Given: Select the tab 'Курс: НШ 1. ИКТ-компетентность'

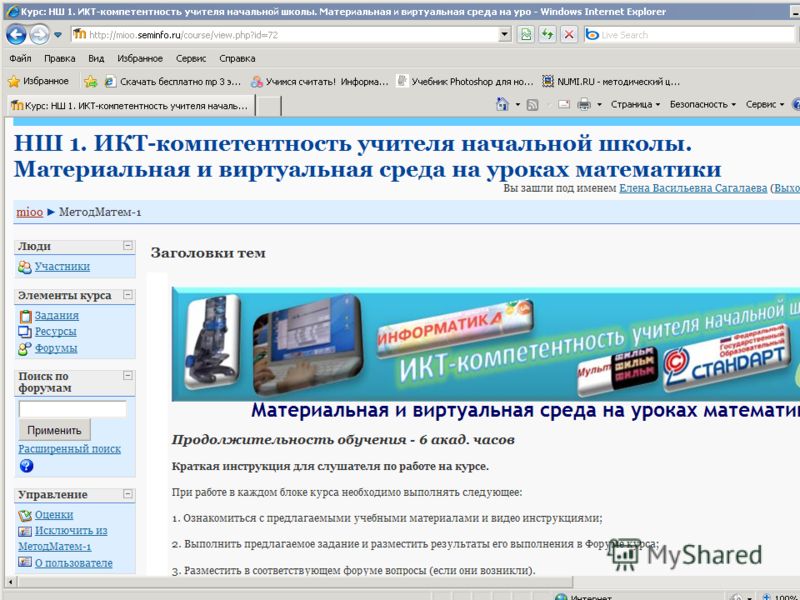Looking at the screenshot, I should coord(131,106).
